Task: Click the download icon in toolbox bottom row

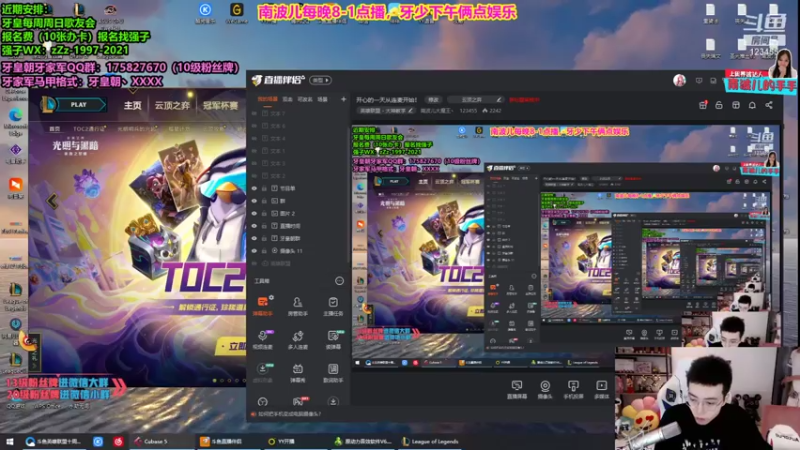Action: click(333, 402)
